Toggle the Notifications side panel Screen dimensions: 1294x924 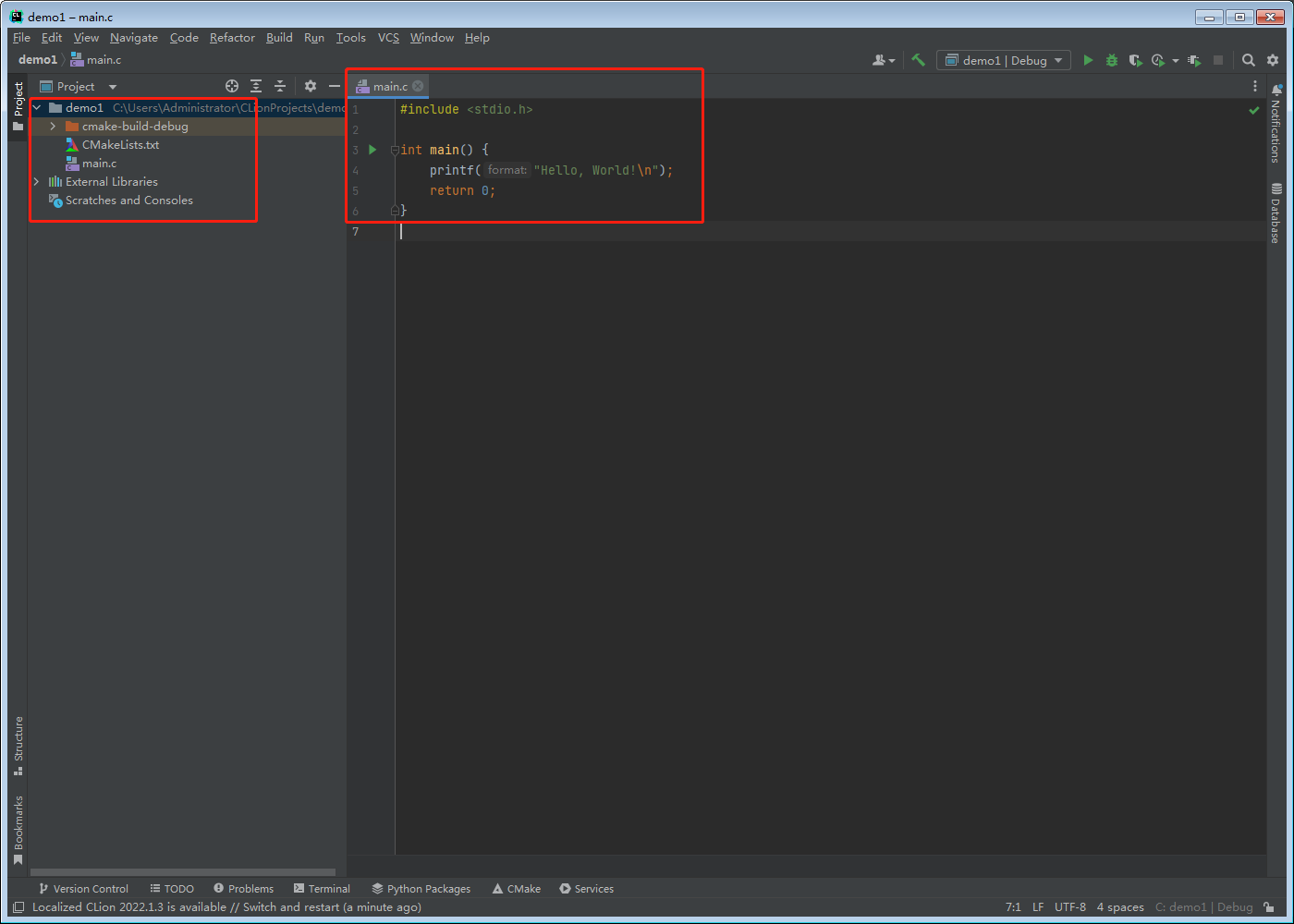(x=1276, y=123)
